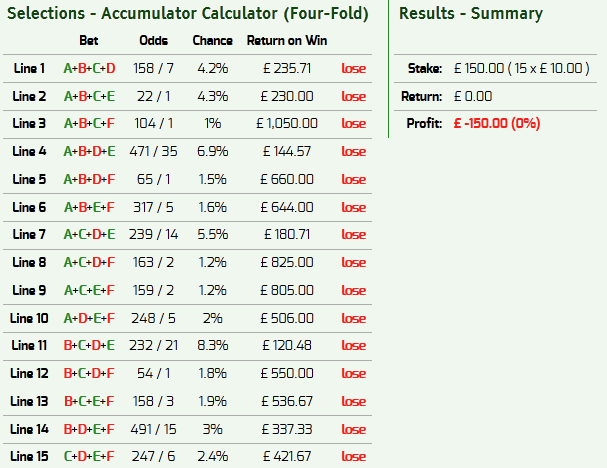Click the £ 144.57 return amount
This screenshot has width=607, height=468.
(x=287, y=151)
